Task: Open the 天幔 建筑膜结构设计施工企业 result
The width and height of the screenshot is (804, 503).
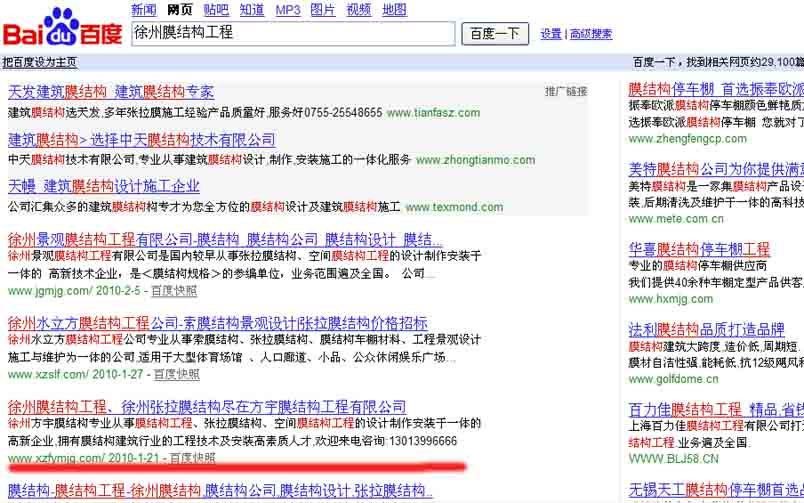Action: [x=104, y=186]
